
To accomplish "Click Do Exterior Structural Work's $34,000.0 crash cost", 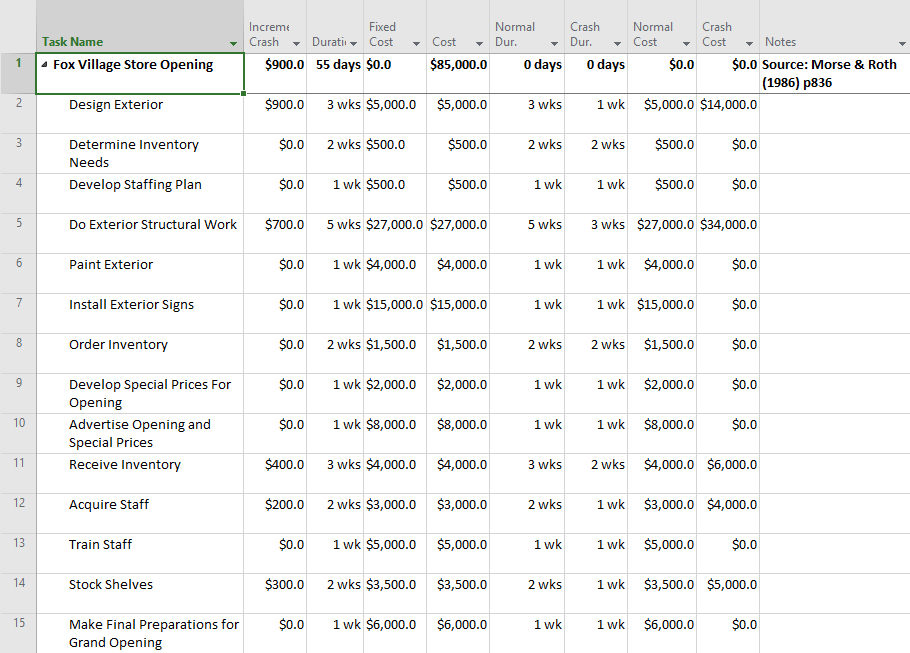I will [728, 233].
